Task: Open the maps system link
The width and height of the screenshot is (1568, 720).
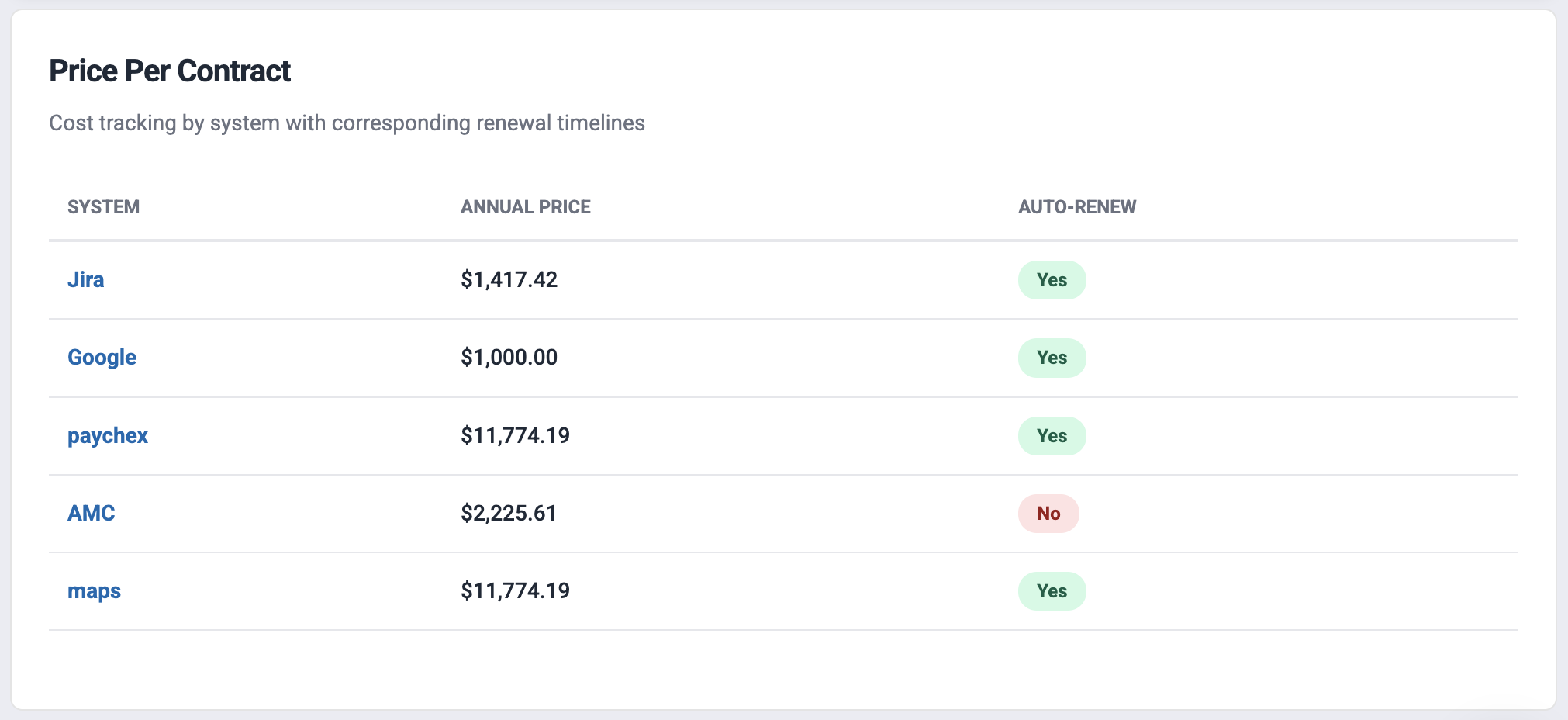Action: pos(94,590)
